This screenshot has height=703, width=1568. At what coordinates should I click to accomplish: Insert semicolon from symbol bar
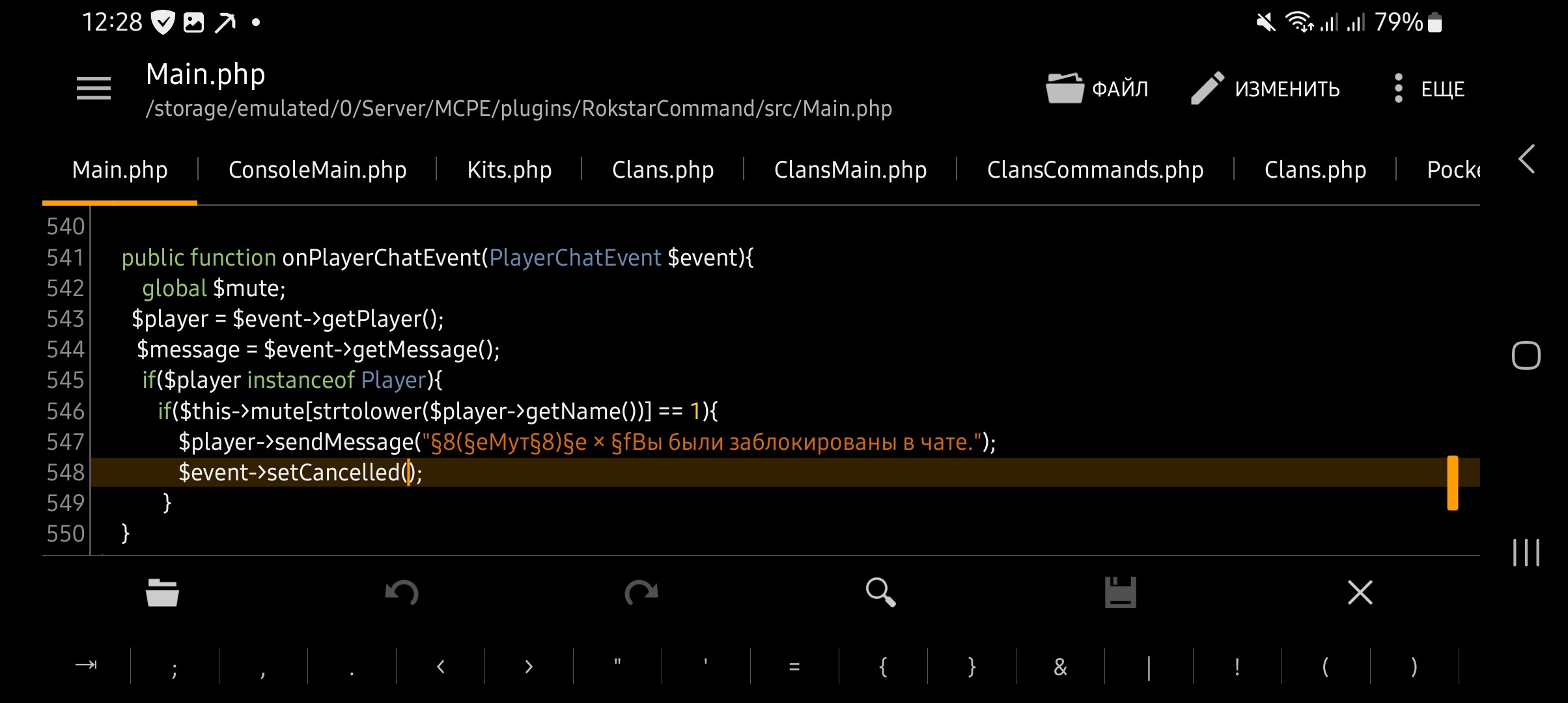pos(175,667)
